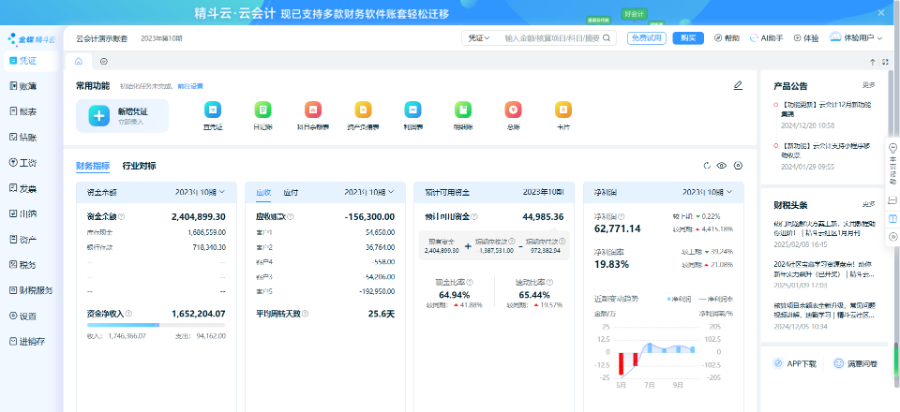Screen dimensions: 900x412
Task: Go to the home tab icon
Action: (x=79, y=61)
